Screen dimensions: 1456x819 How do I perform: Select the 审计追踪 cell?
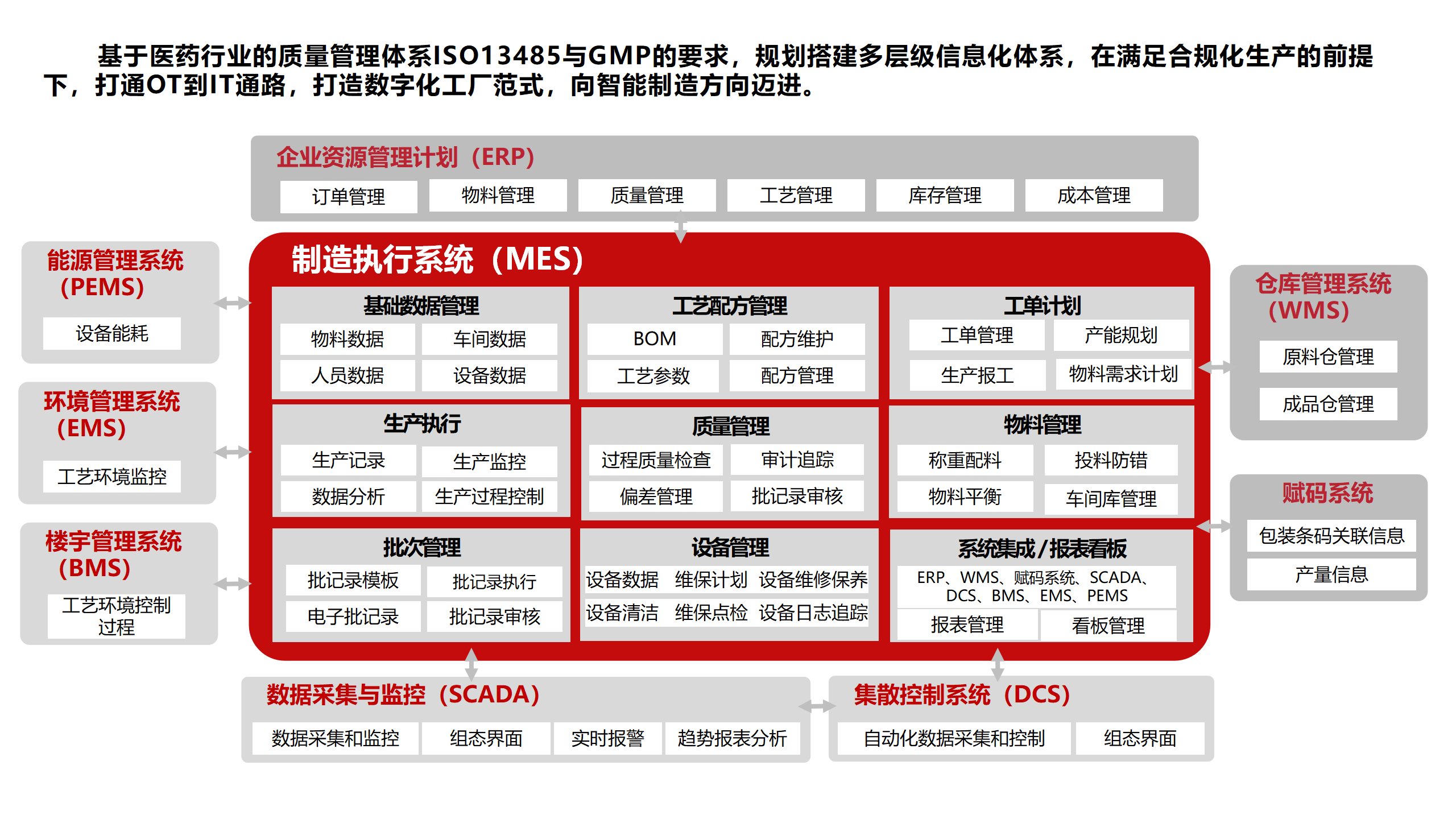point(797,460)
